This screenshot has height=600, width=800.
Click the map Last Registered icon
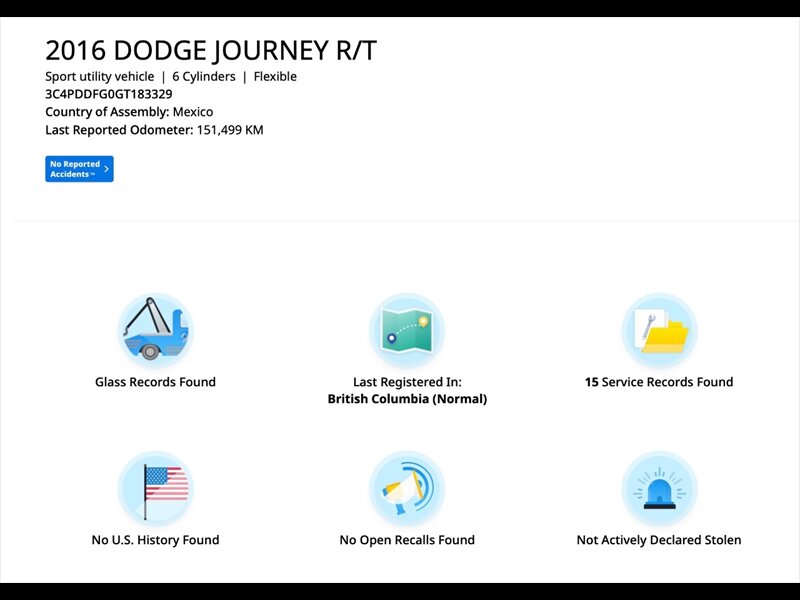coord(407,330)
